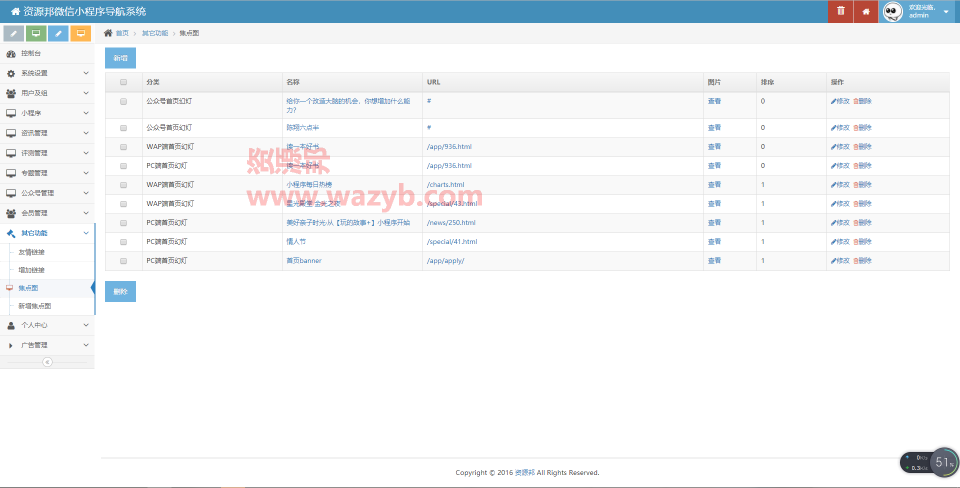Edit the /news/250.html row via 修改

click(840, 223)
